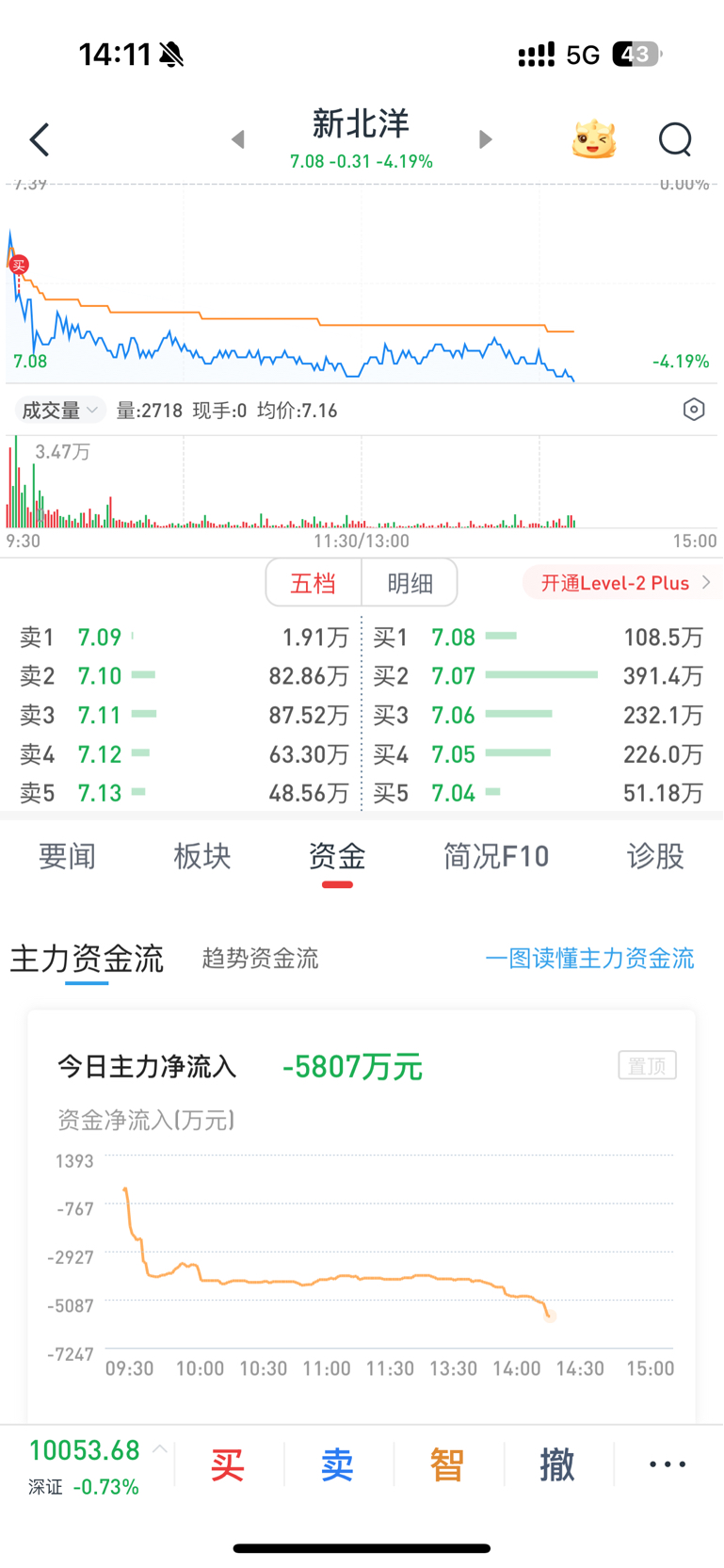
Task: Tap the blue 卖 sell button
Action: [337, 1464]
